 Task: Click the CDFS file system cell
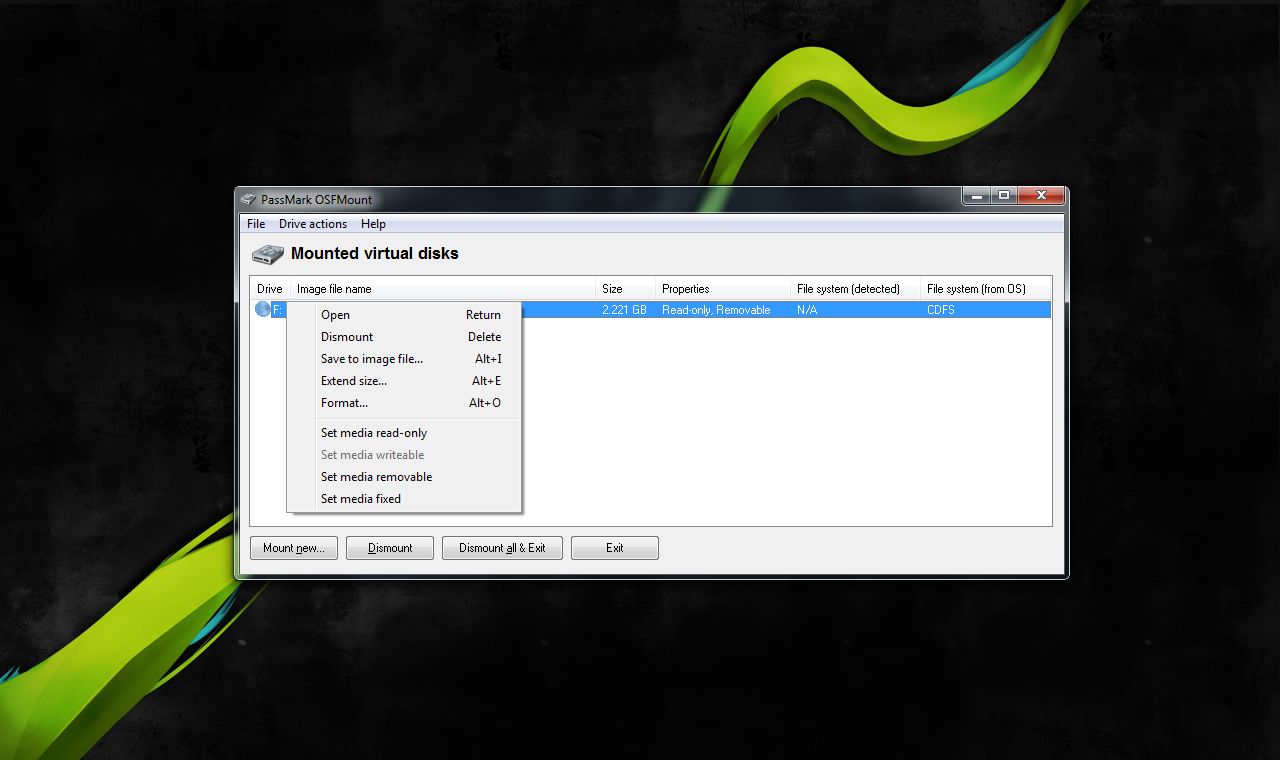(941, 310)
